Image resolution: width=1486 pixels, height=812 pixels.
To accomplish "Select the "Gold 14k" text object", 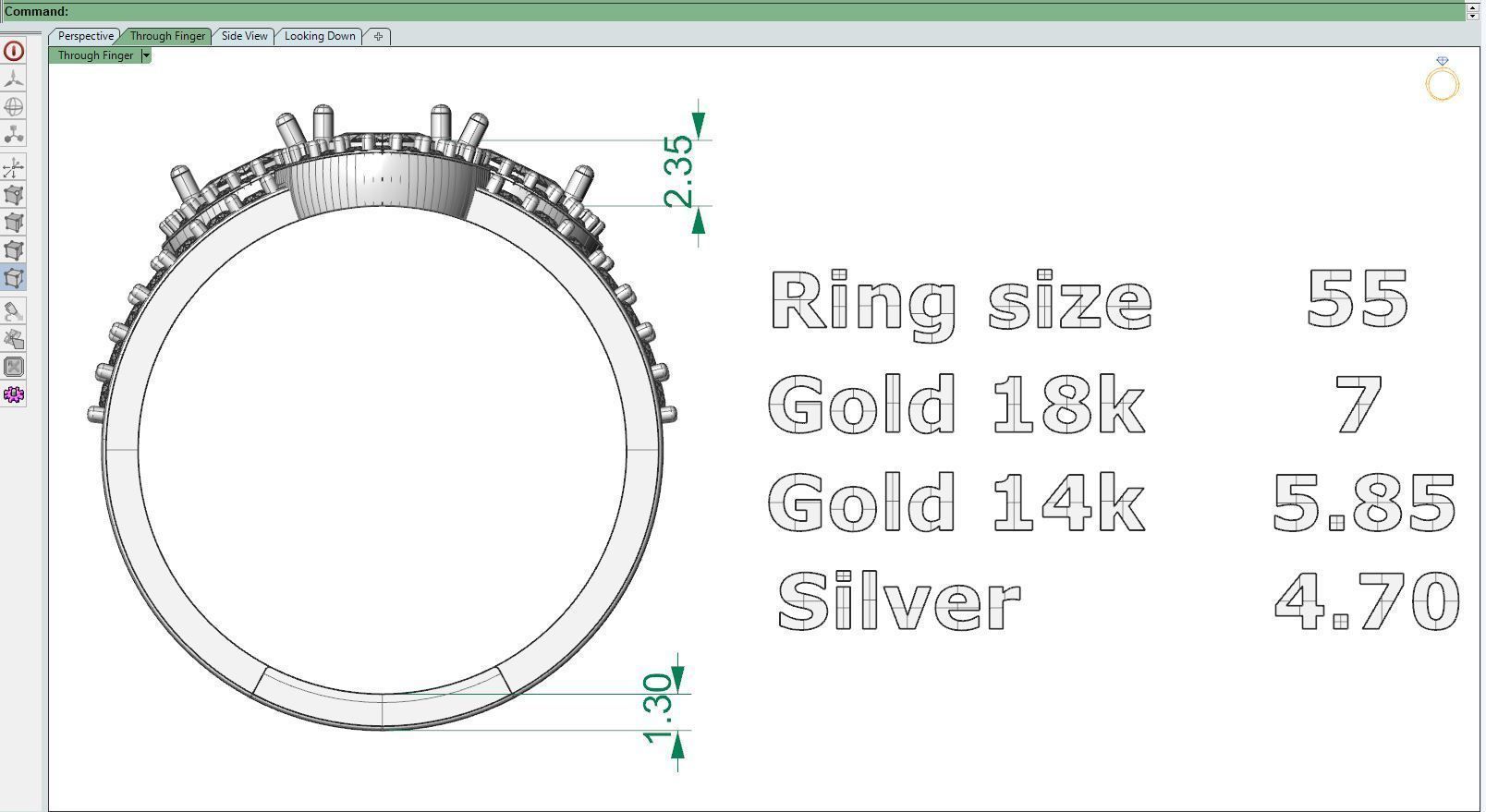I will coord(957,503).
